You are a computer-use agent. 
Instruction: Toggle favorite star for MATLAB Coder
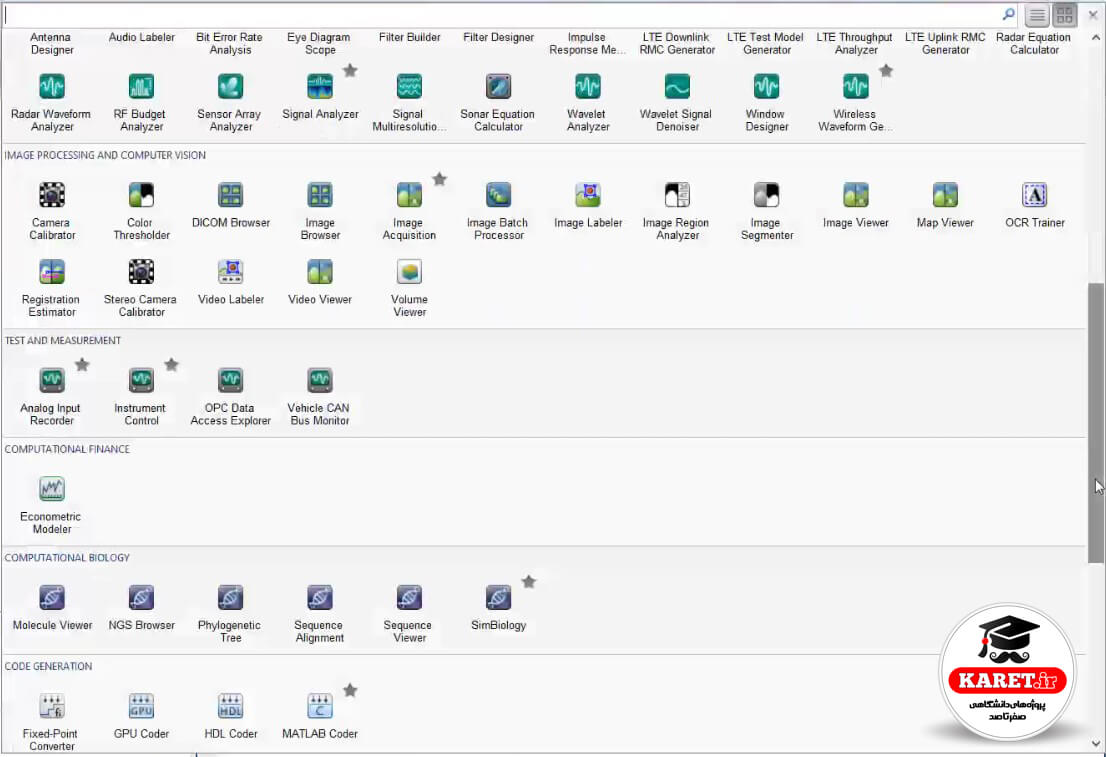350,689
